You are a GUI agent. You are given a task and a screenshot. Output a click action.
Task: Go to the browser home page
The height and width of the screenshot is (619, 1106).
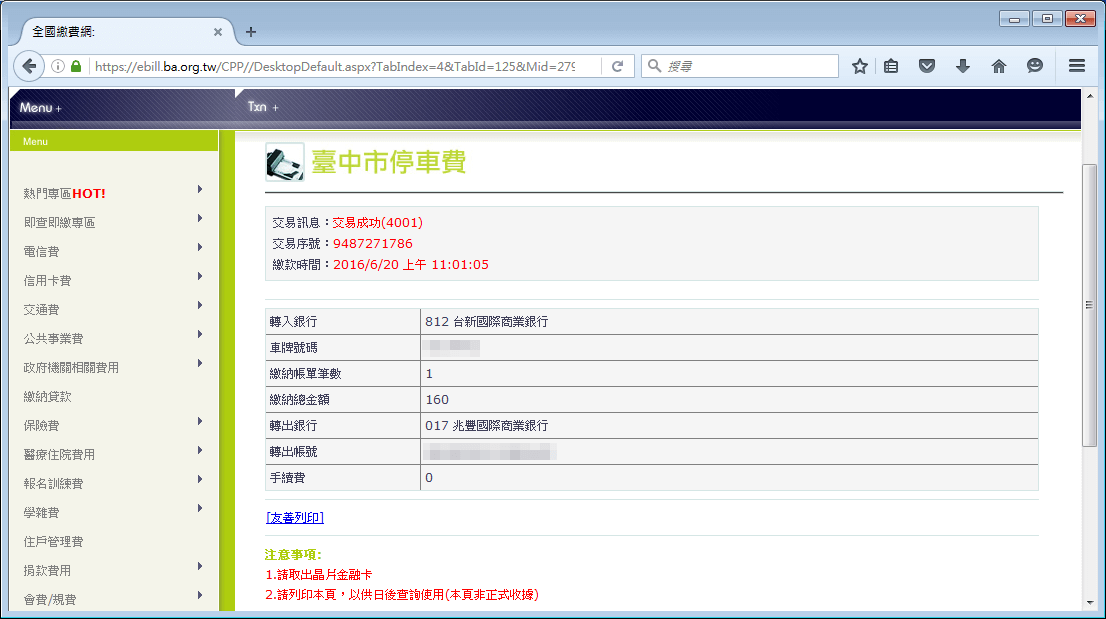998,65
